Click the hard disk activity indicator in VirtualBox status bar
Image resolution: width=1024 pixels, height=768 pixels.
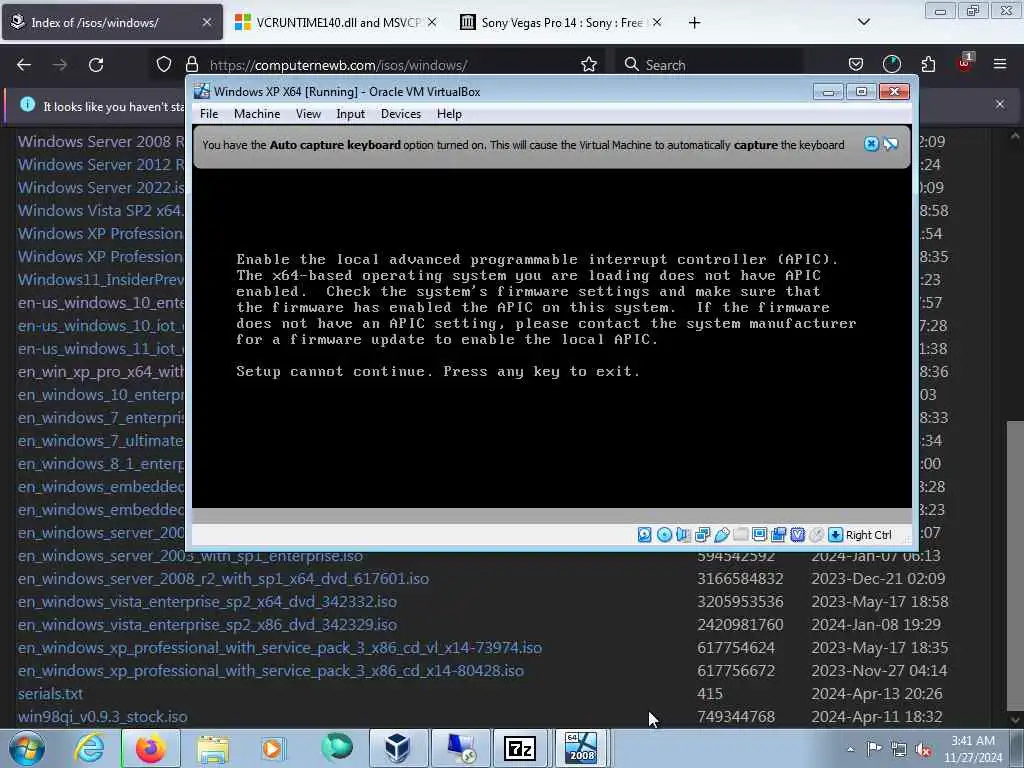pos(644,535)
